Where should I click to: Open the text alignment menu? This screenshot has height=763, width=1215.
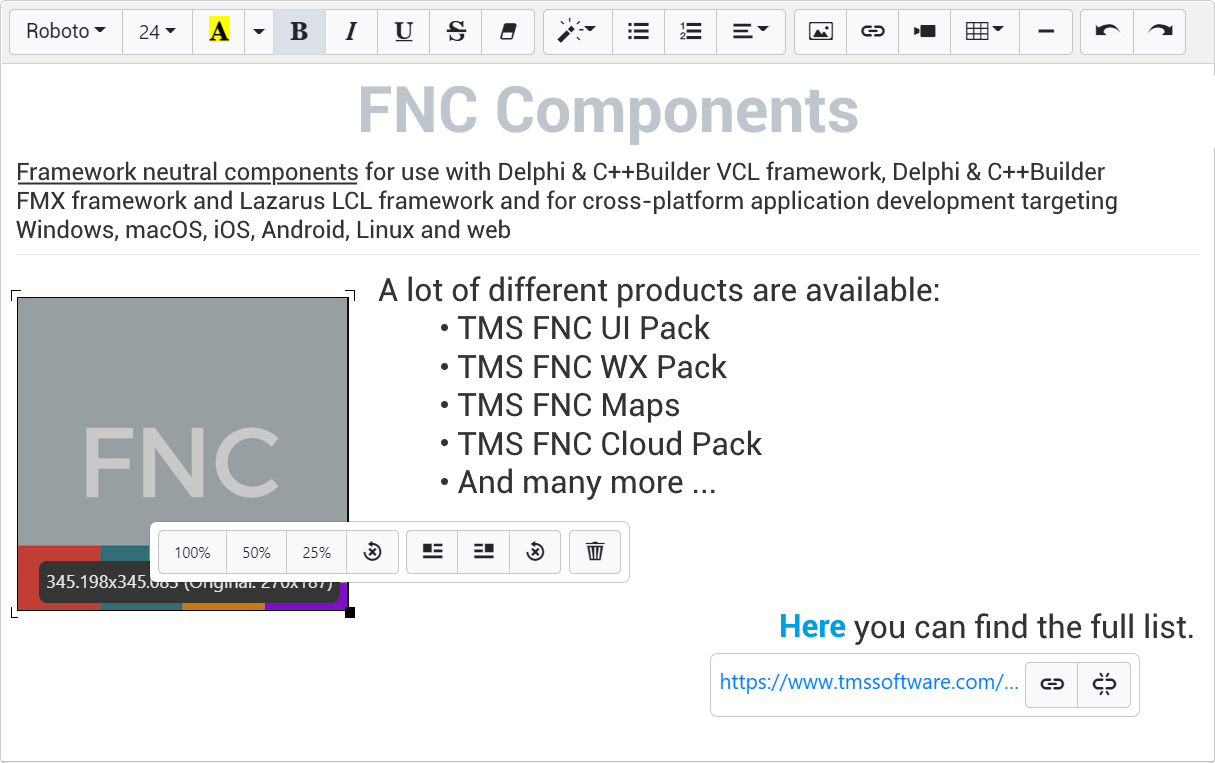point(750,31)
